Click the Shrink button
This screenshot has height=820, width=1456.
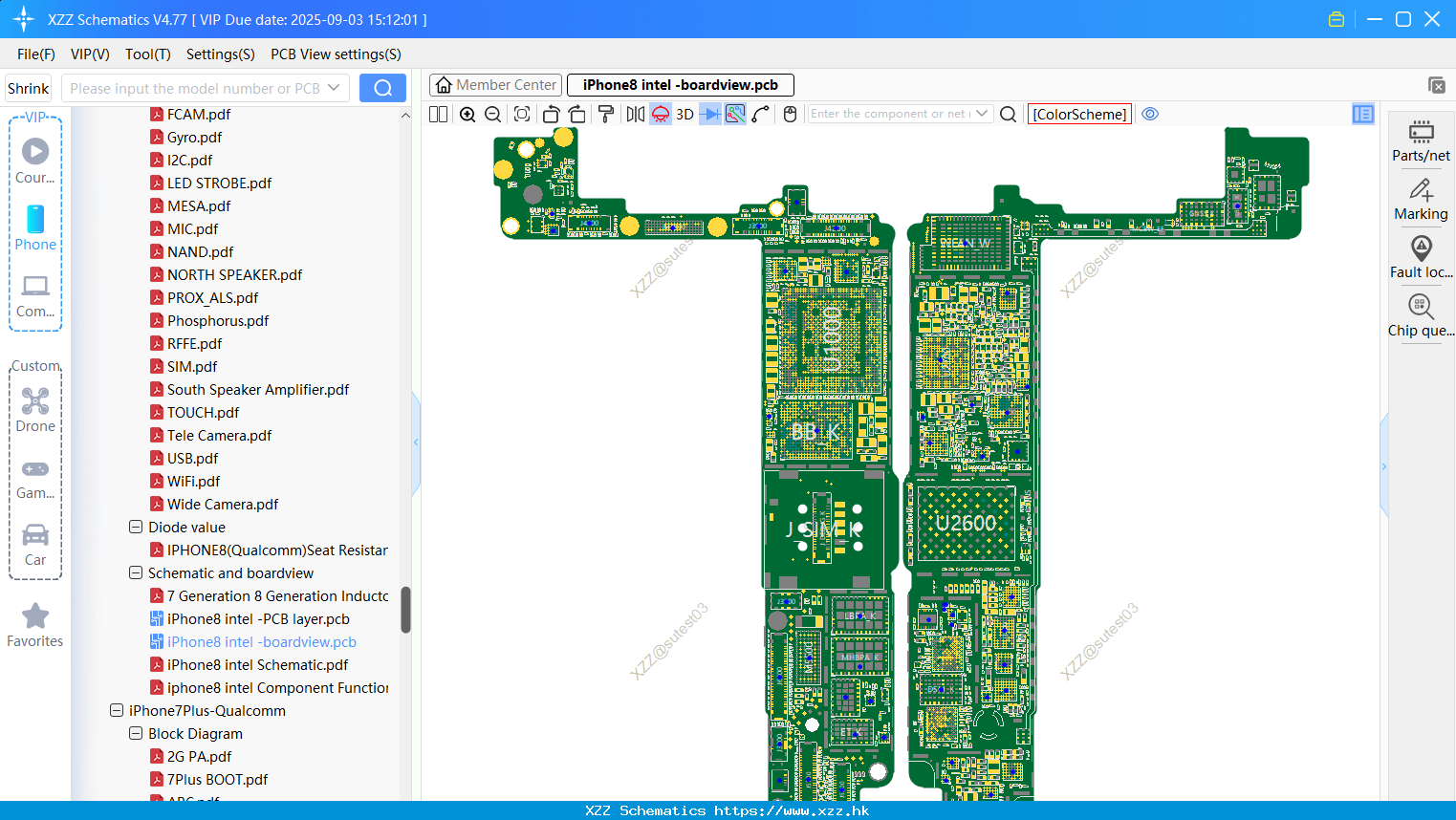pyautogui.click(x=29, y=88)
